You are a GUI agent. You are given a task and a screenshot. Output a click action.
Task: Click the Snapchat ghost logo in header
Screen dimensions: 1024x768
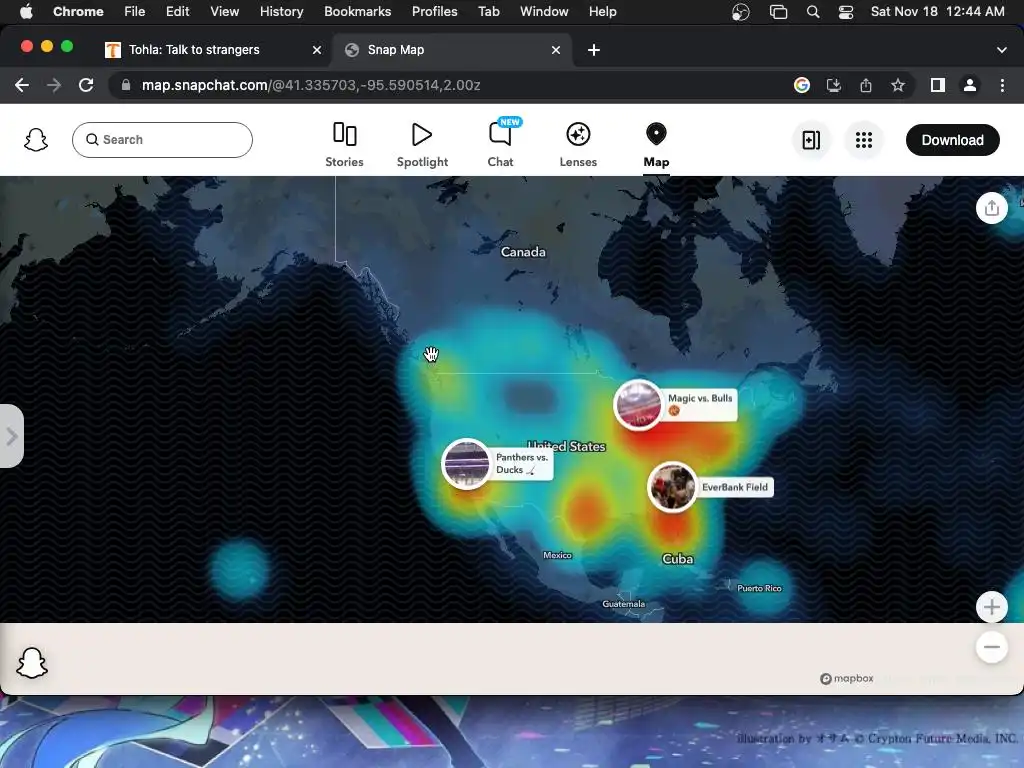pos(36,140)
